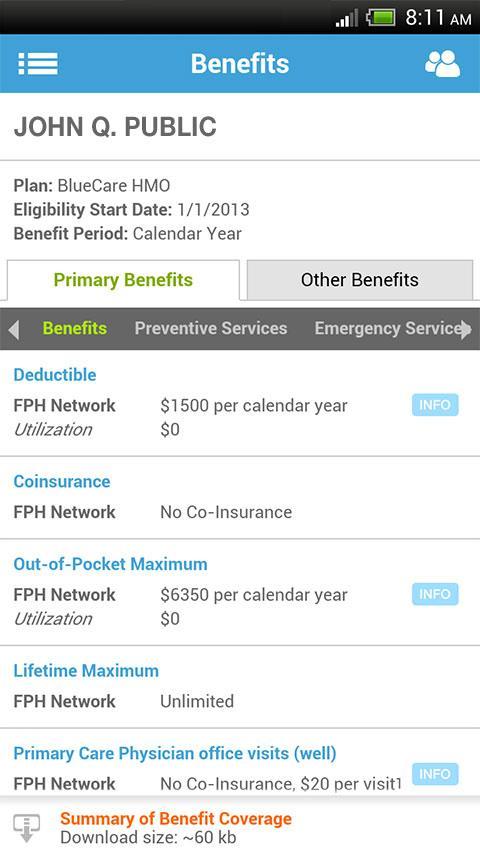Tap the Coinsurance section heading
Image resolution: width=480 pixels, height=853 pixels.
[62, 481]
